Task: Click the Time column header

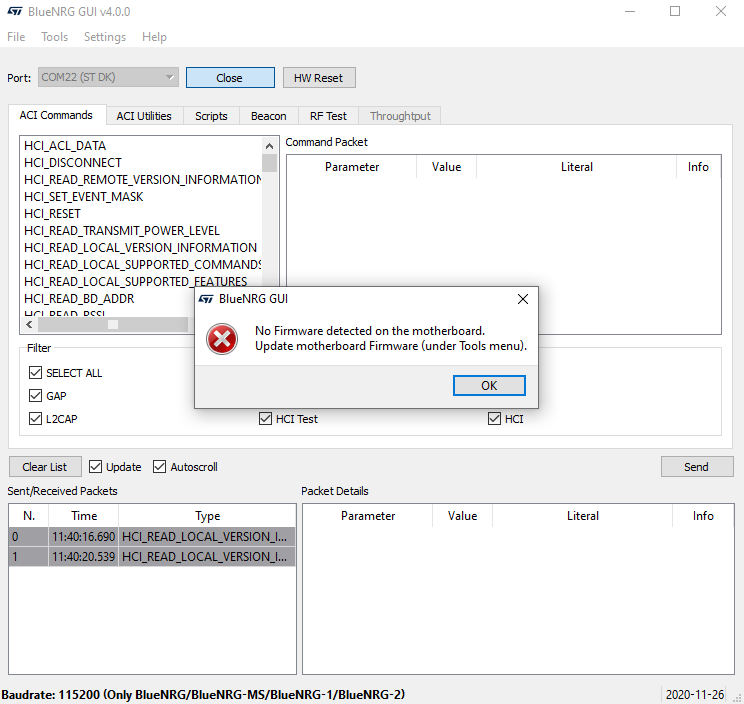Action: tap(84, 516)
